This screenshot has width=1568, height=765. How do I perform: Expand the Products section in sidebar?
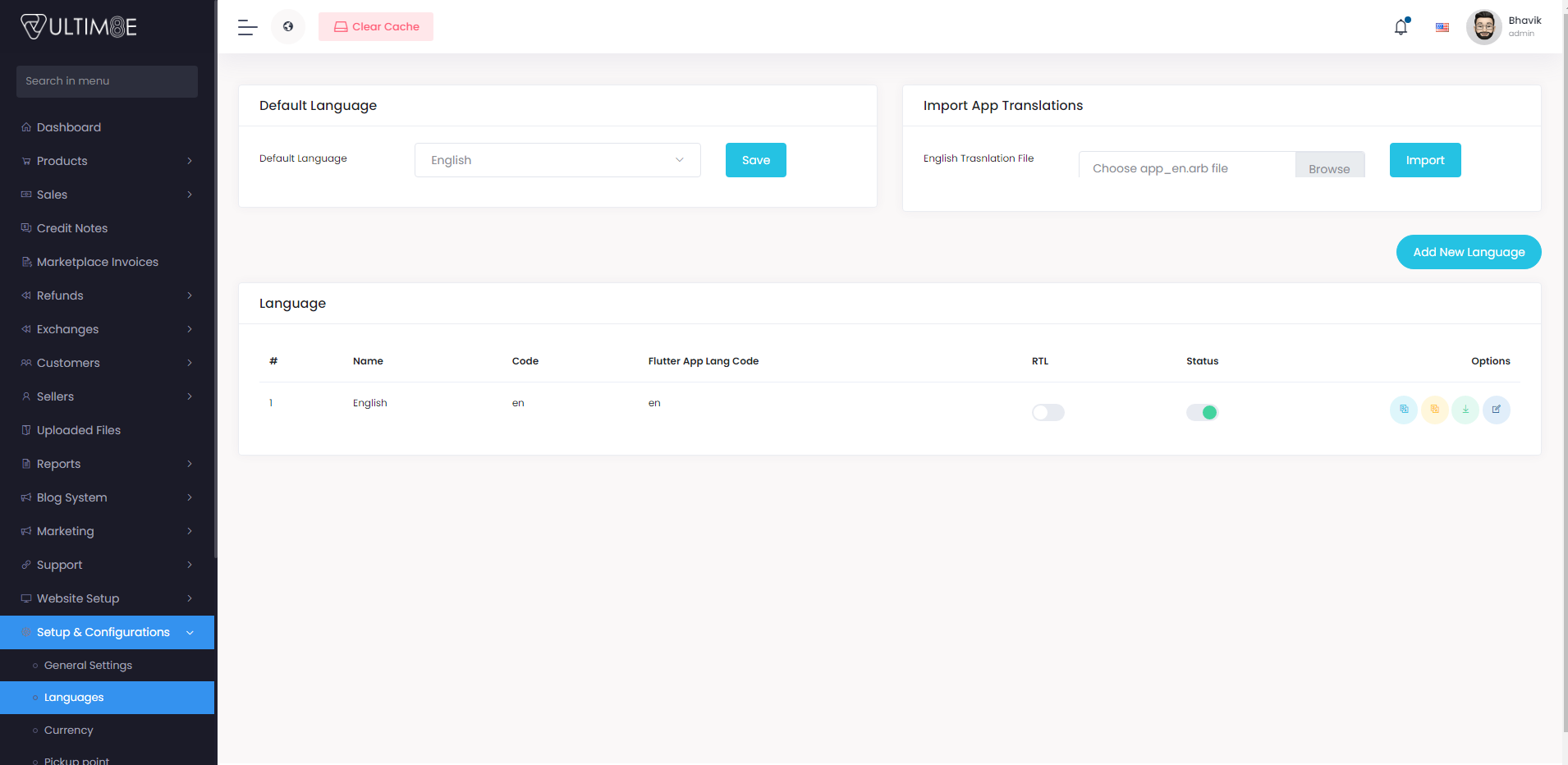pos(107,161)
